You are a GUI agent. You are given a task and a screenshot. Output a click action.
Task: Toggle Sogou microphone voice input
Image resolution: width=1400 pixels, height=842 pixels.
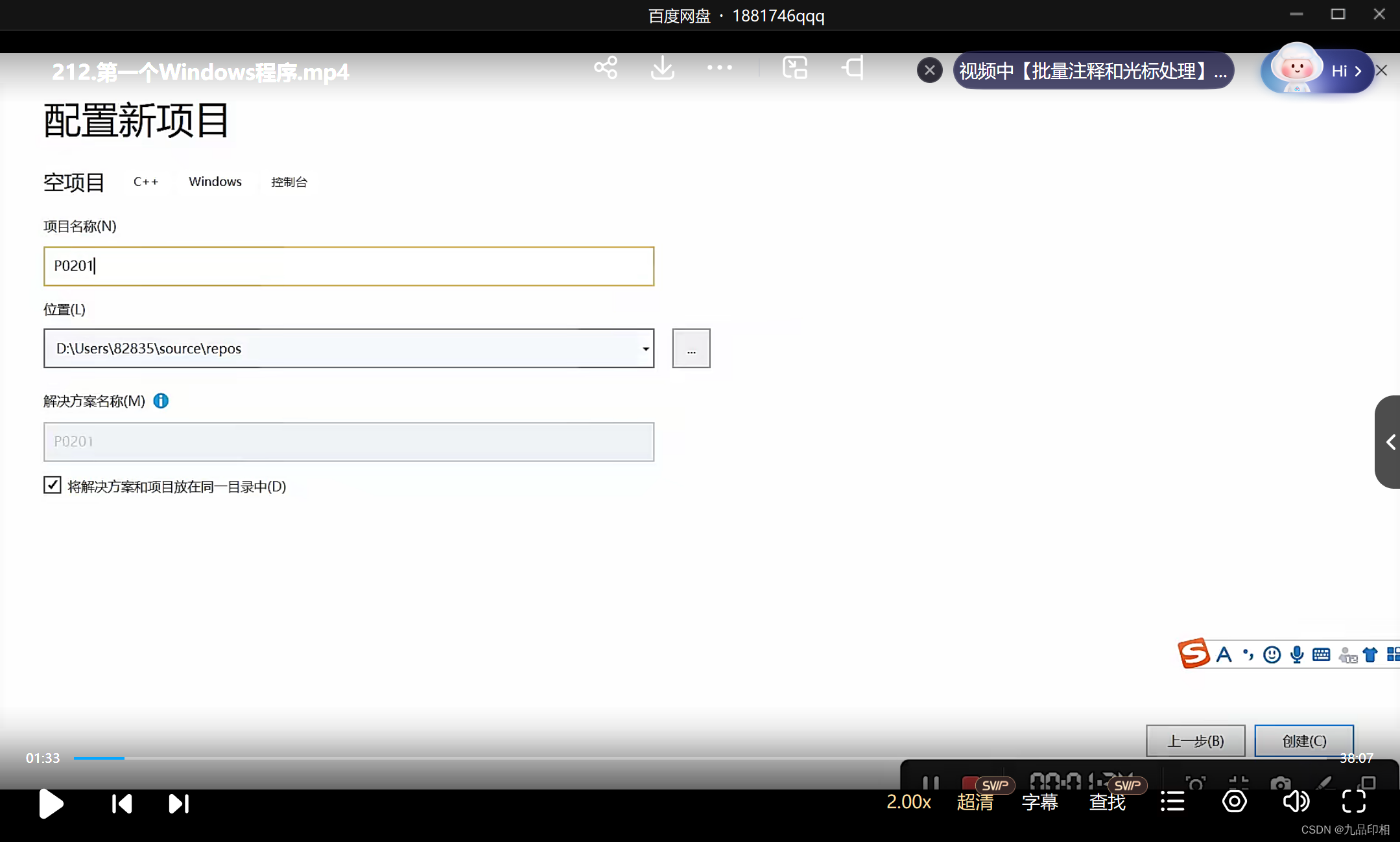pos(1297,655)
